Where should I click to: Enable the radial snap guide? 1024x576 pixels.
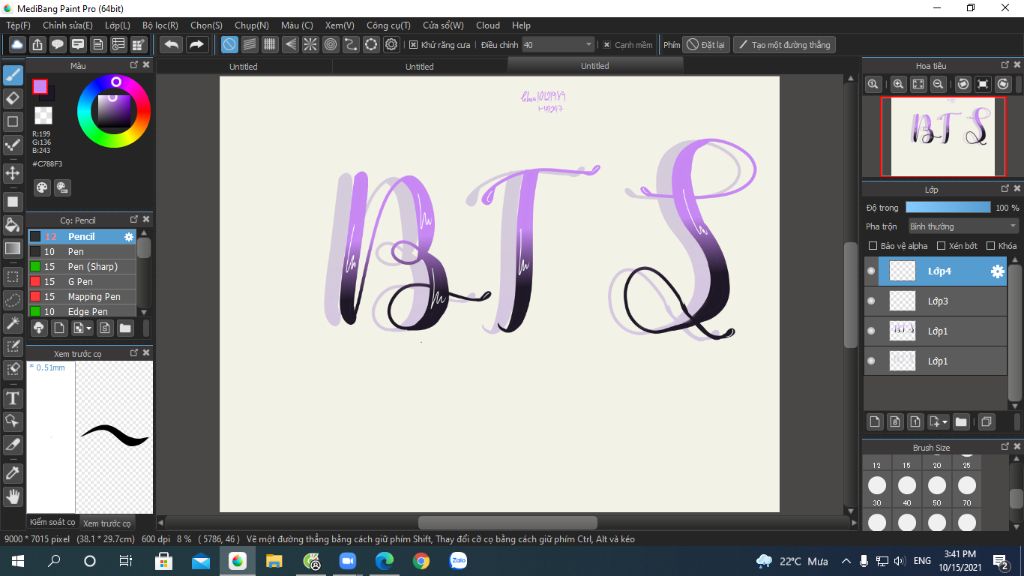coord(310,45)
